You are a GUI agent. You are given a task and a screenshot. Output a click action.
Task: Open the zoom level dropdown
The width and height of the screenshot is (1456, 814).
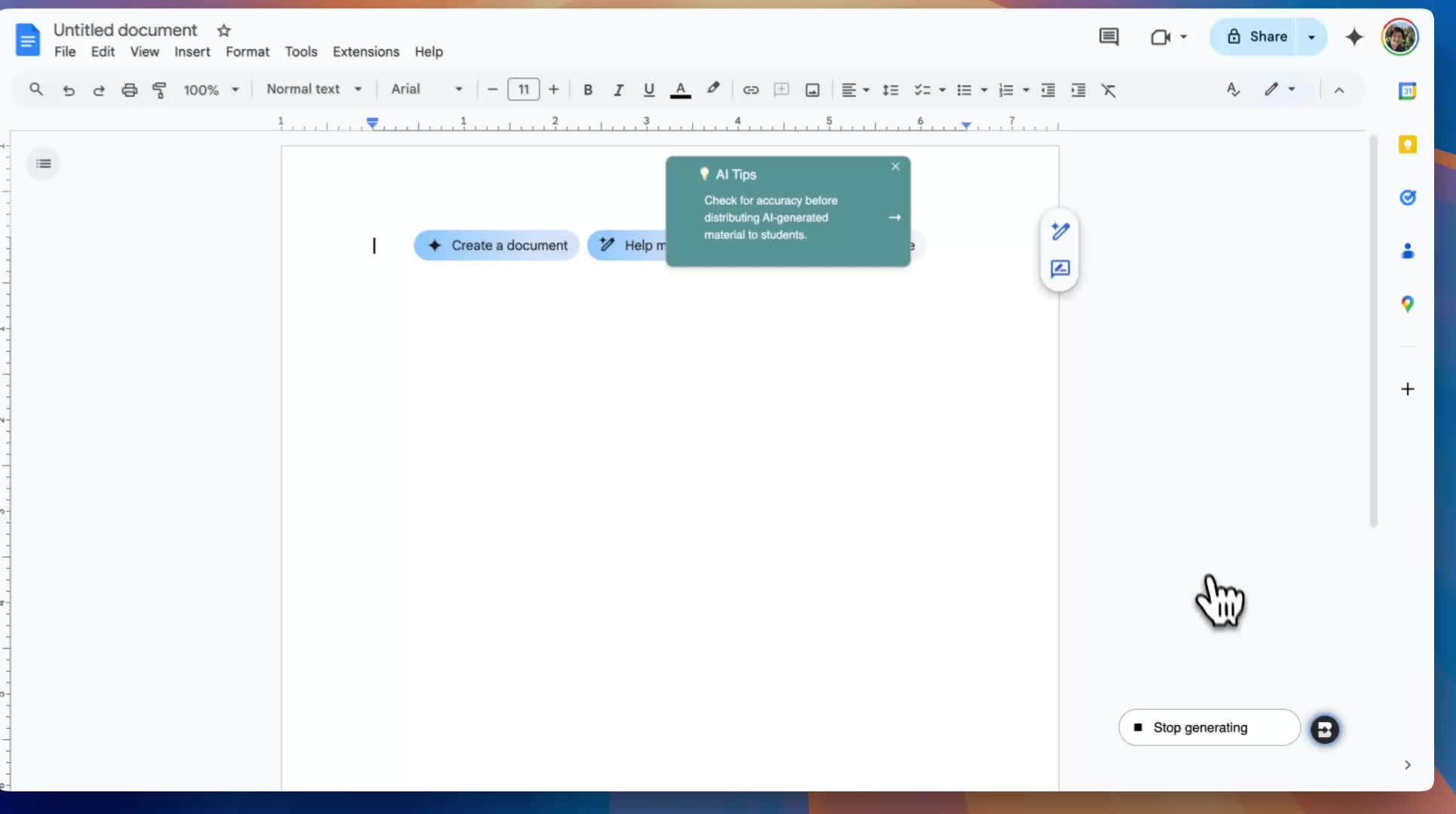pyautogui.click(x=211, y=90)
